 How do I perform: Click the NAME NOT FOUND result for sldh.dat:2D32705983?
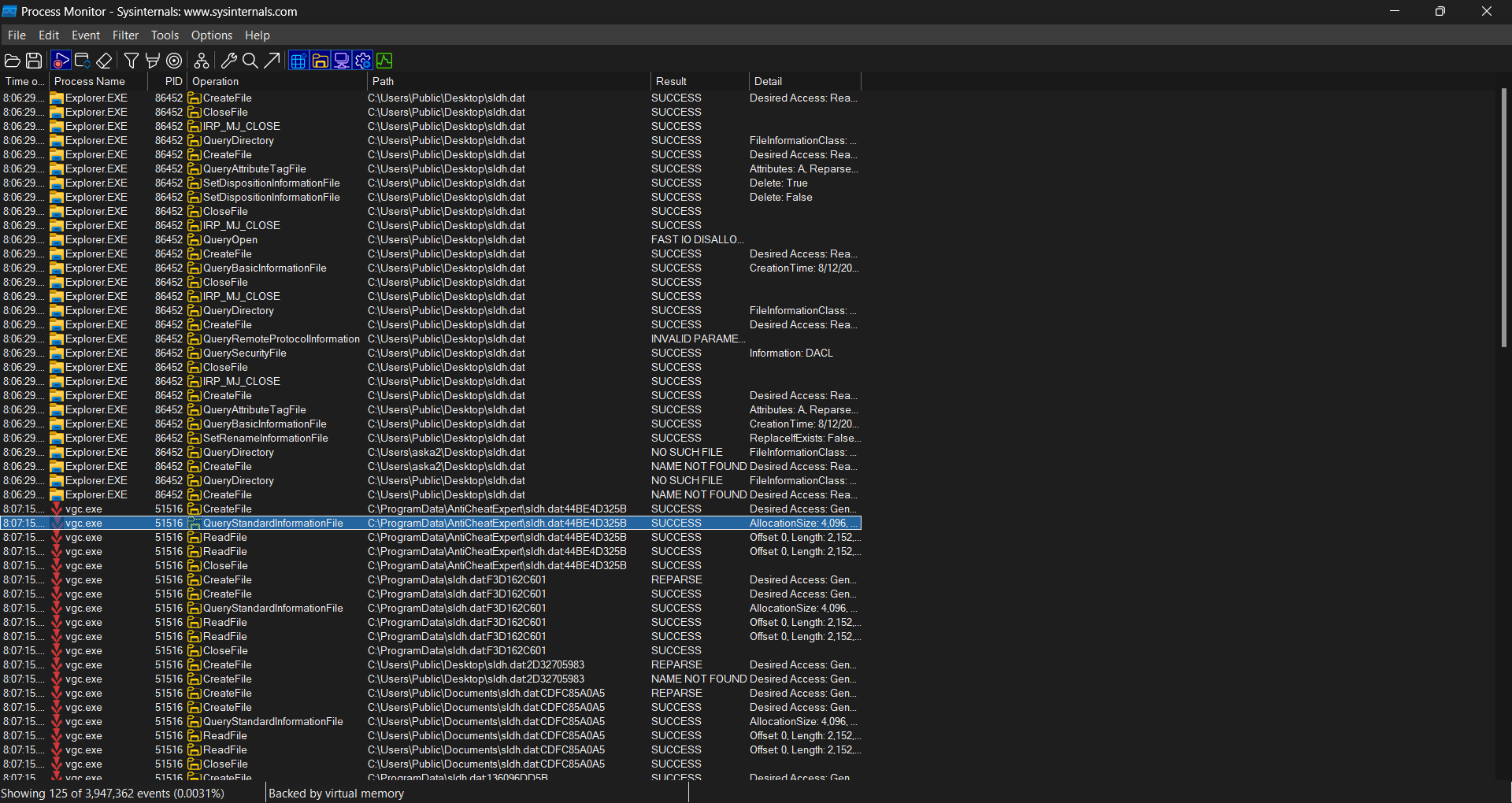point(699,679)
